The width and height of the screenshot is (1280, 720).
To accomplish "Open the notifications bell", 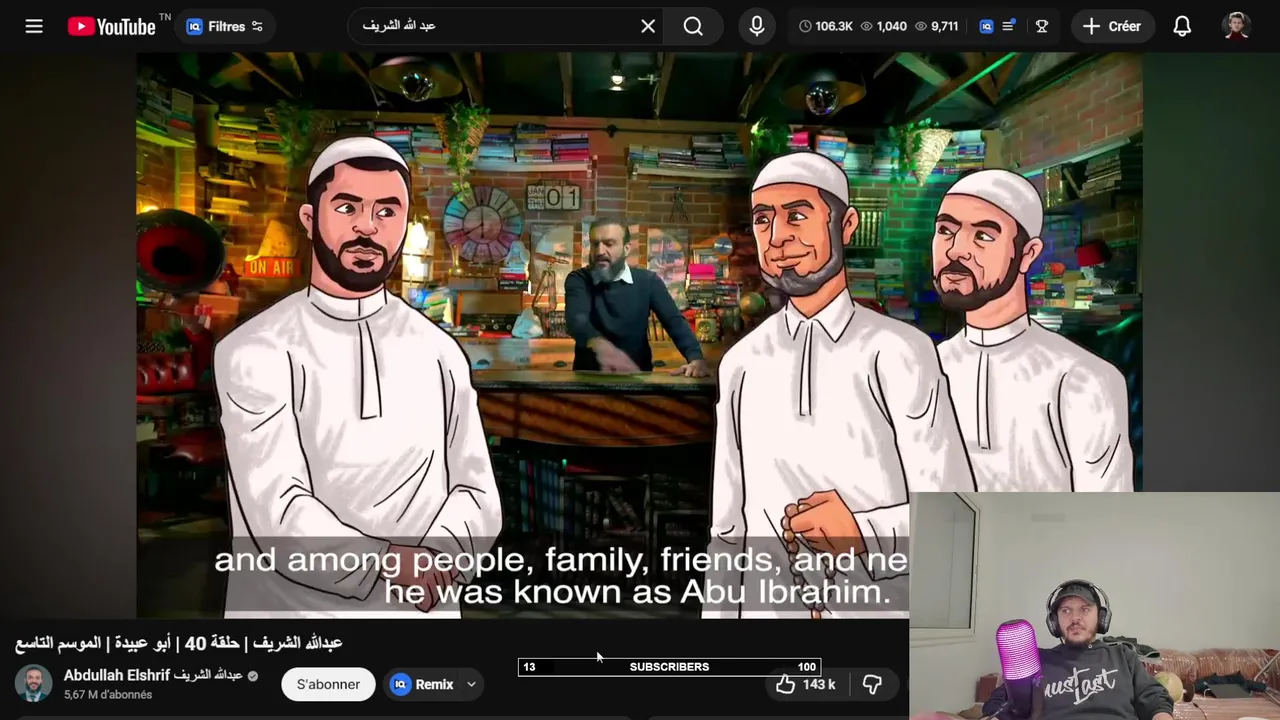I will (x=1182, y=26).
